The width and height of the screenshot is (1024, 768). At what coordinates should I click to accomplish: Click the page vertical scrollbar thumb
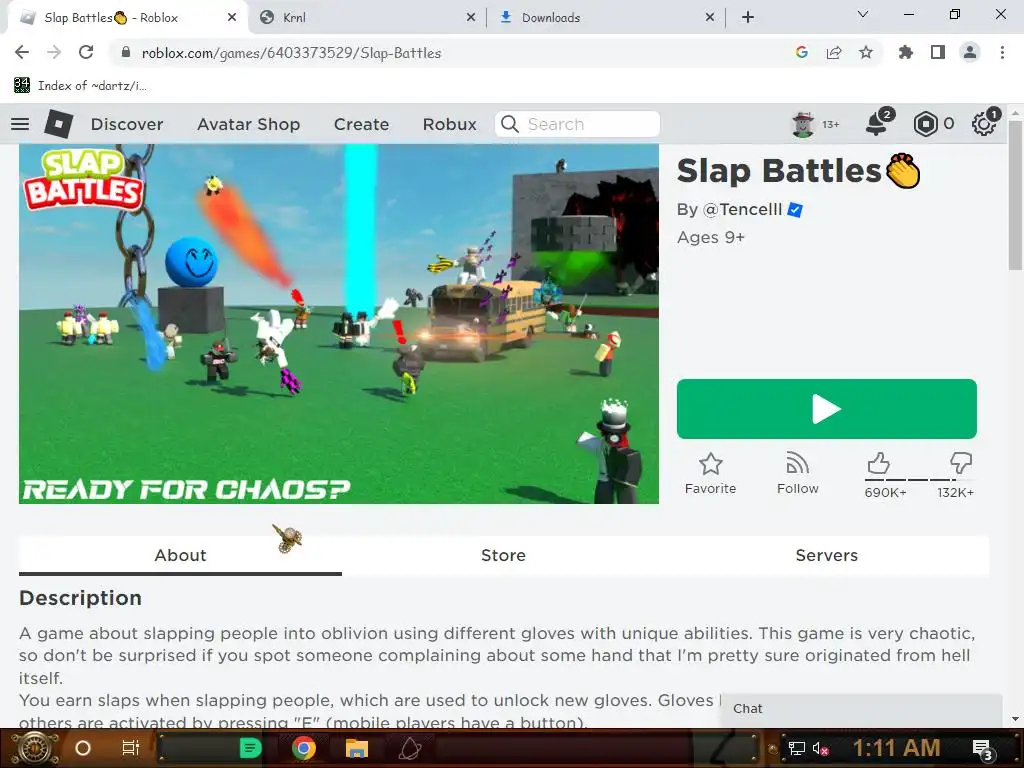1015,195
